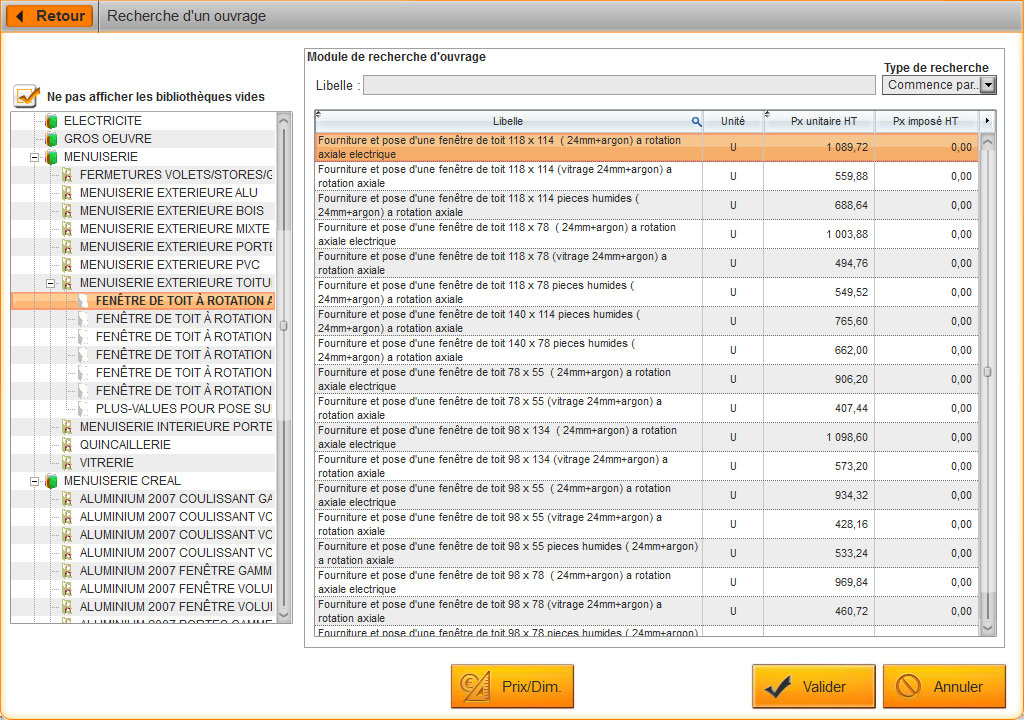Click the VITRERIE chapter icon
This screenshot has height=720, width=1024.
click(x=67, y=463)
